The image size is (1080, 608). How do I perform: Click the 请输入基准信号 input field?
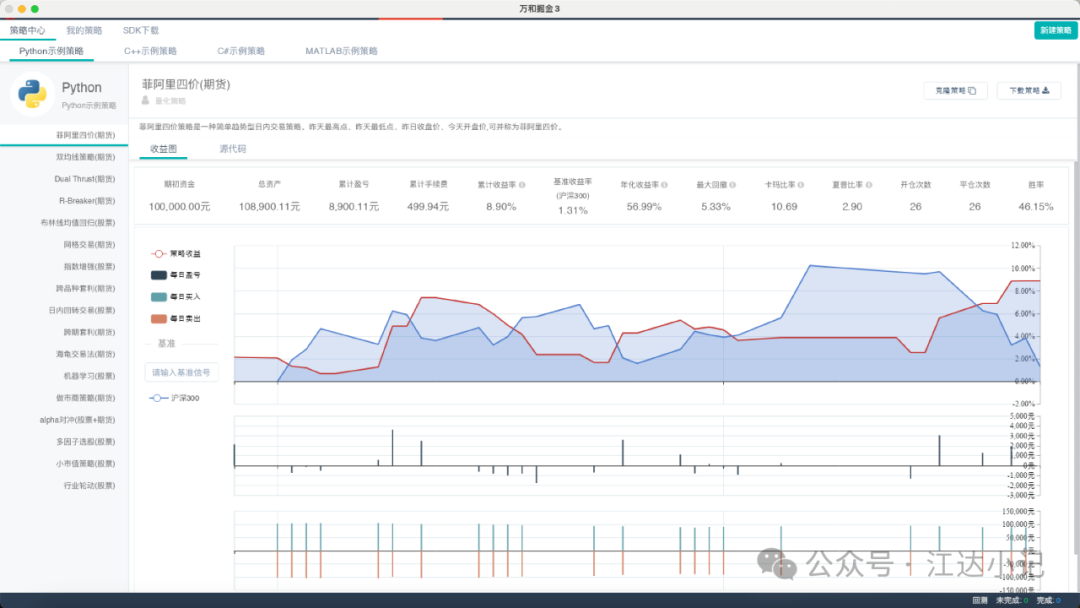tap(181, 373)
